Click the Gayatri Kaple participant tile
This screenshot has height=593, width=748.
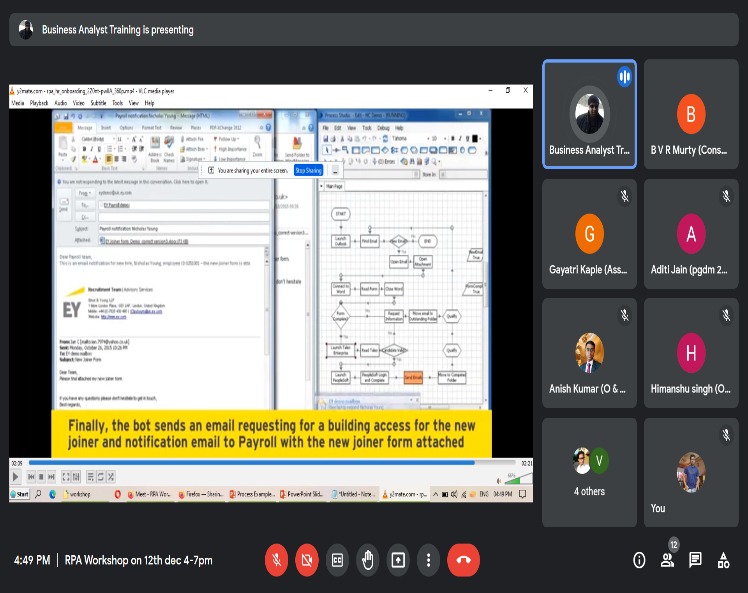point(590,234)
